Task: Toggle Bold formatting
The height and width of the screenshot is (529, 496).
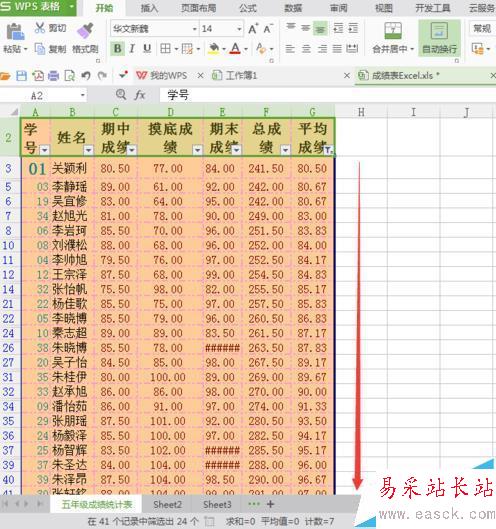Action: (x=117, y=49)
